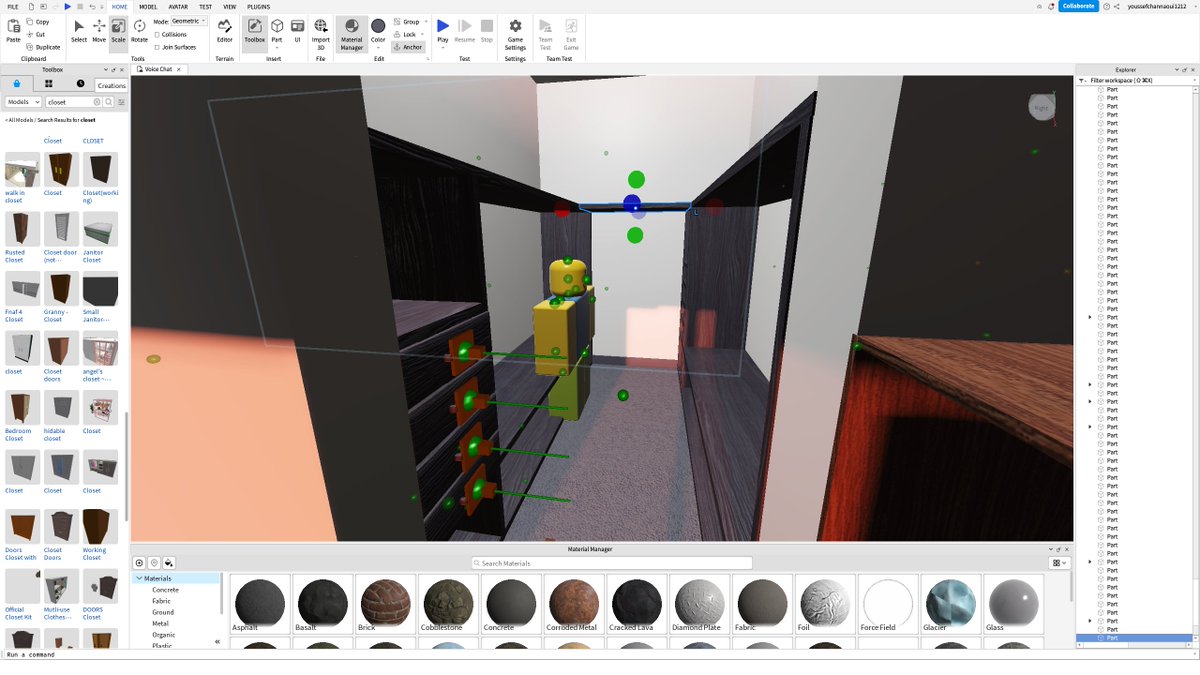This screenshot has width=1200, height=675.
Task: Click Paste in Clipboard group
Action: 13,30
